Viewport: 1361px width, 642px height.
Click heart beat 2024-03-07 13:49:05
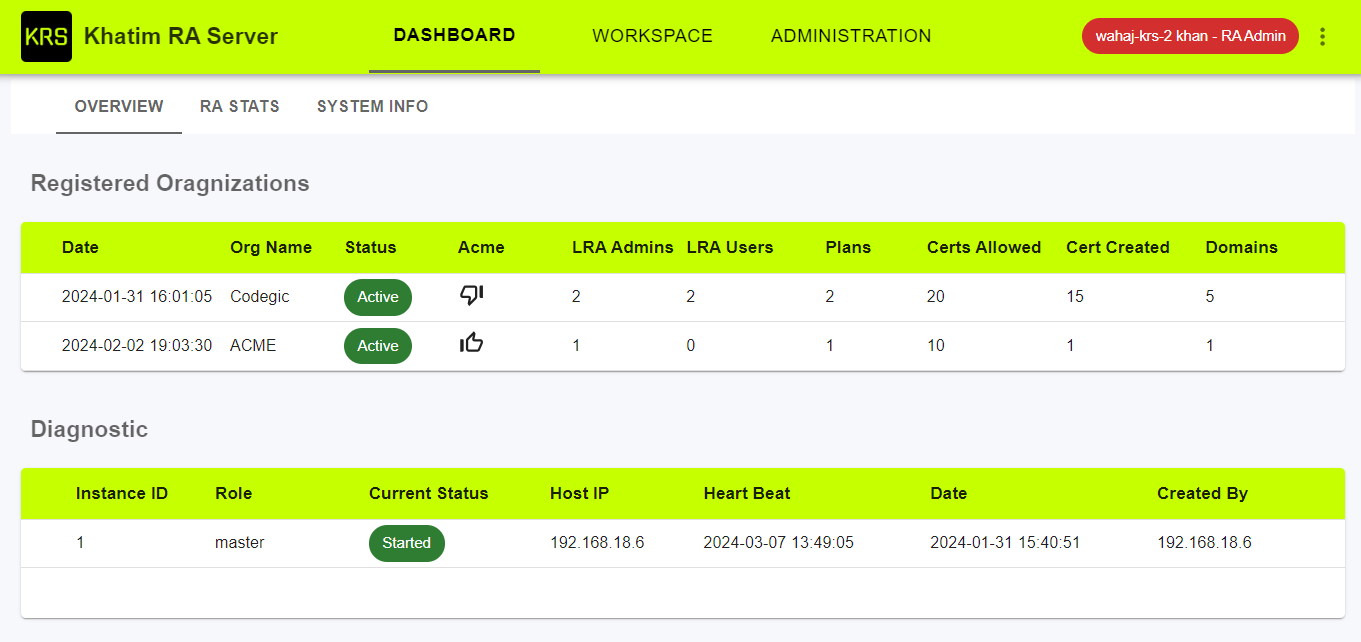pyautogui.click(x=779, y=543)
